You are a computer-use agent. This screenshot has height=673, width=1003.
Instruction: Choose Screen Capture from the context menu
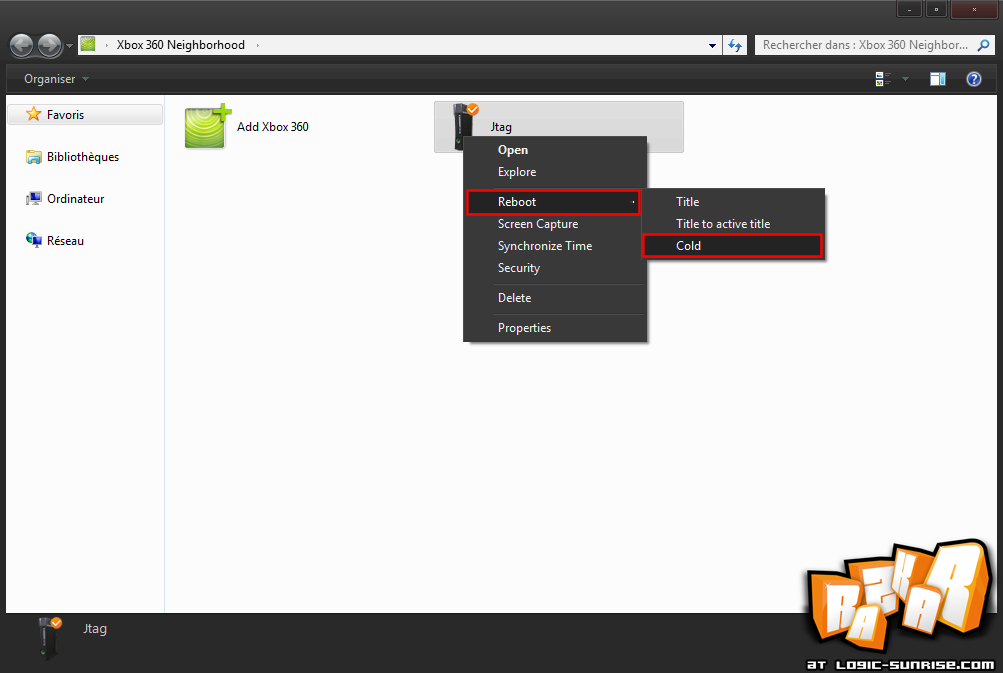click(x=555, y=224)
